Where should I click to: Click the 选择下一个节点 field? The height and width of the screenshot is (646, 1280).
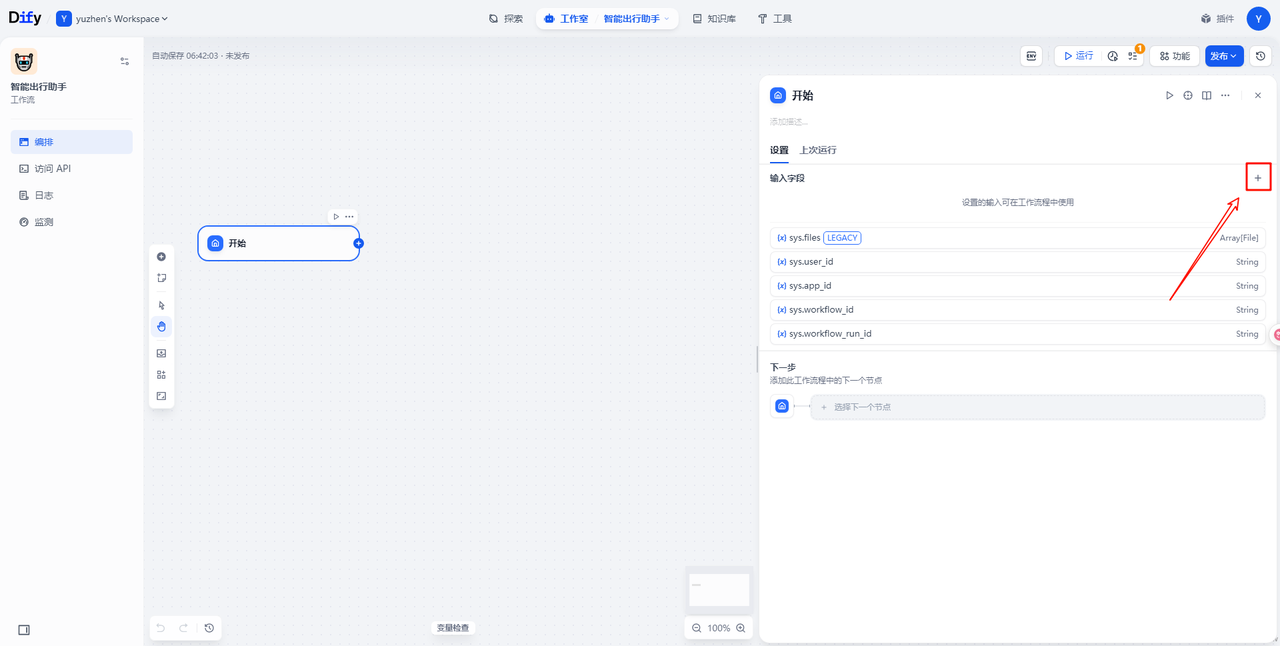tap(1037, 407)
